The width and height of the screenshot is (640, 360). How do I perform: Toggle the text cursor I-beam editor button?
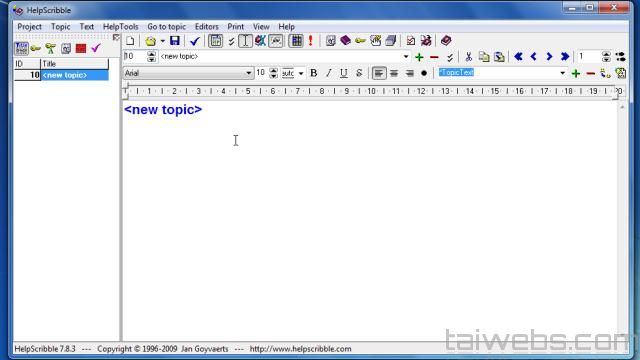tap(245, 41)
